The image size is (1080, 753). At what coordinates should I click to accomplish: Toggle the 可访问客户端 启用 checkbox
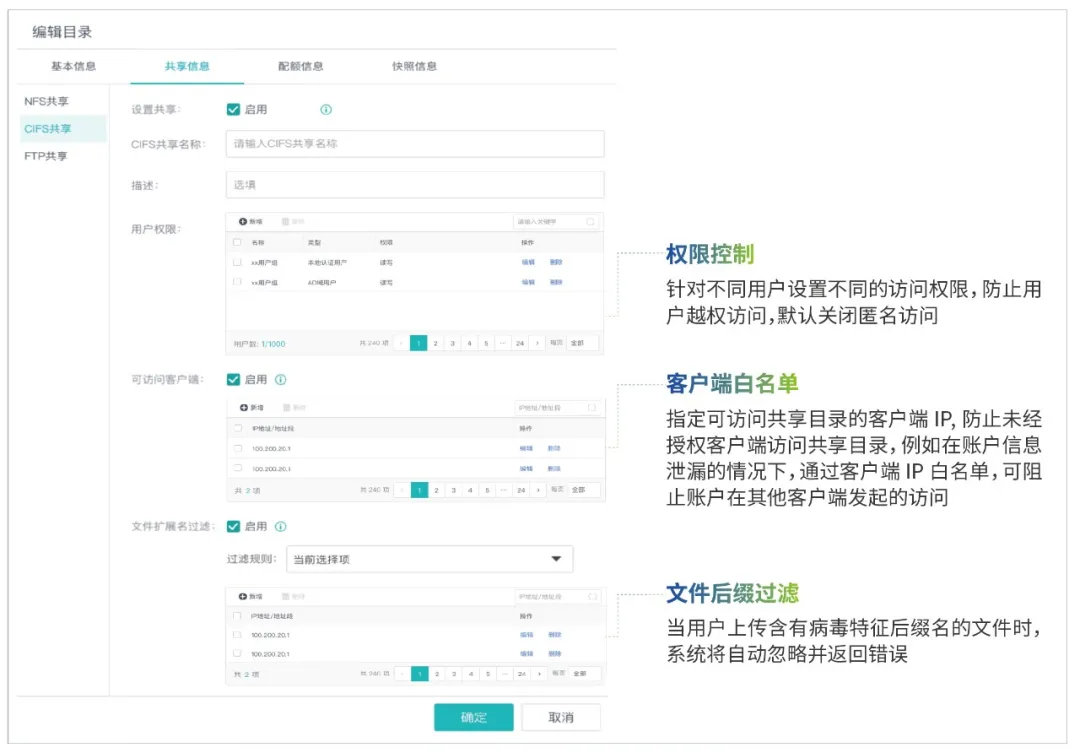[x=233, y=380]
